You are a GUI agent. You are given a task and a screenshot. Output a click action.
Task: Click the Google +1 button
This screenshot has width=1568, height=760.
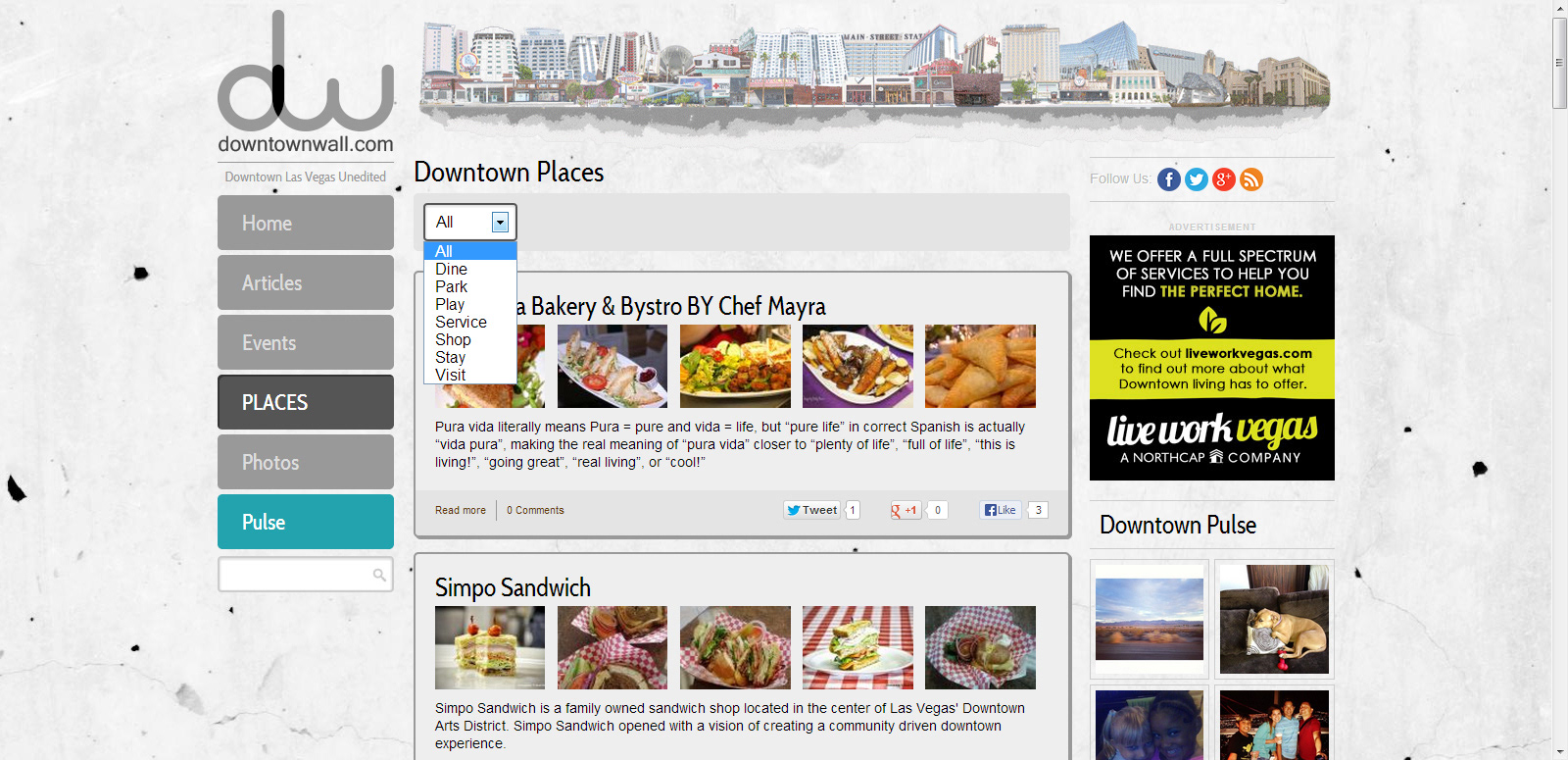coord(905,510)
